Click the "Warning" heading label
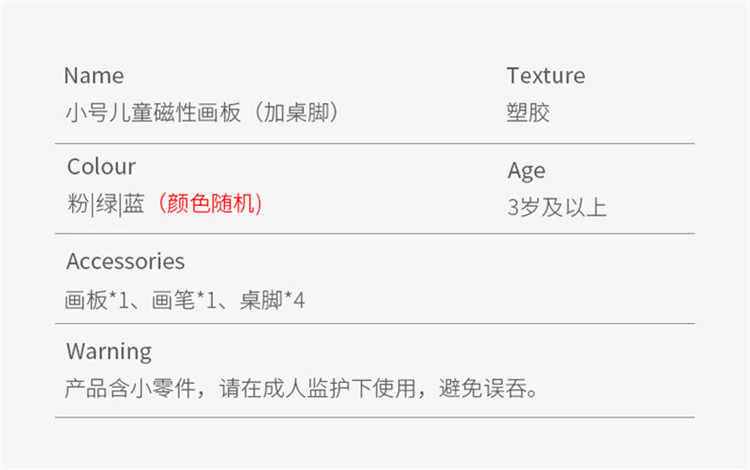The width and height of the screenshot is (750, 470). [109, 352]
